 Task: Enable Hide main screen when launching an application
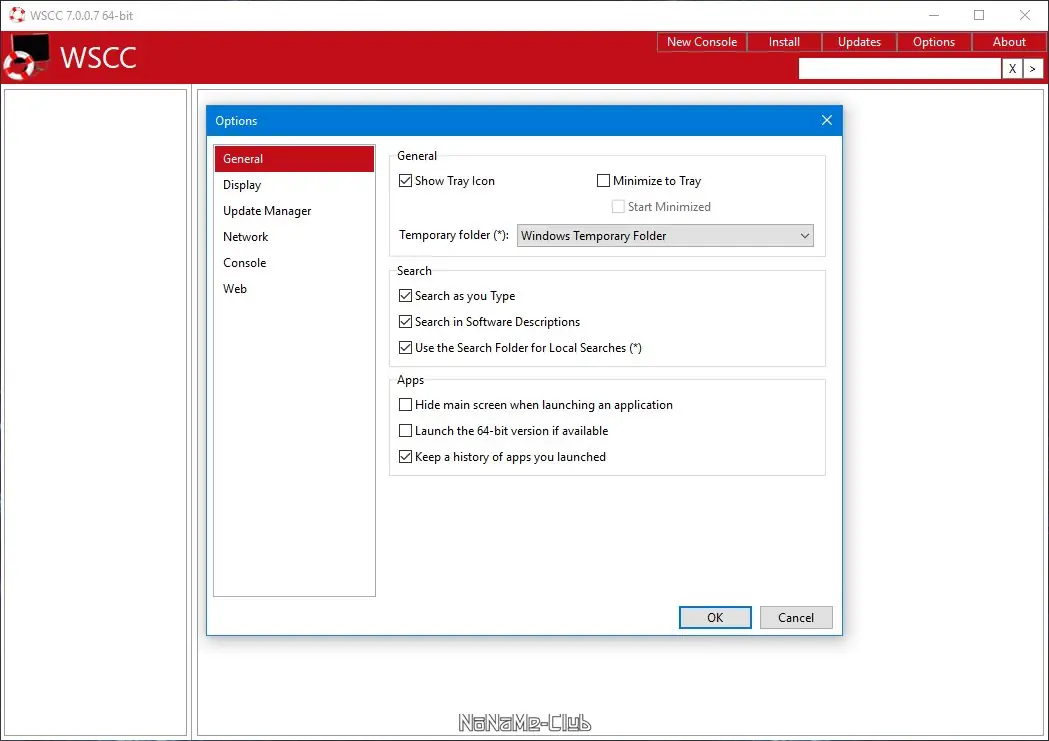(x=406, y=404)
